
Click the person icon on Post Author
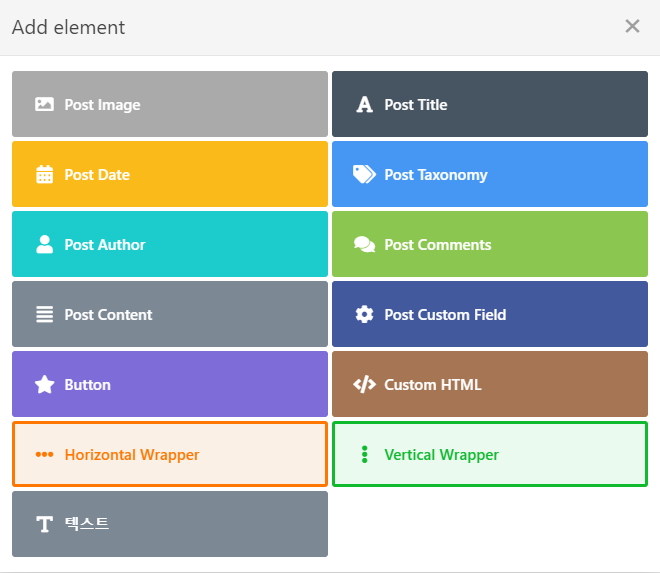(44, 244)
